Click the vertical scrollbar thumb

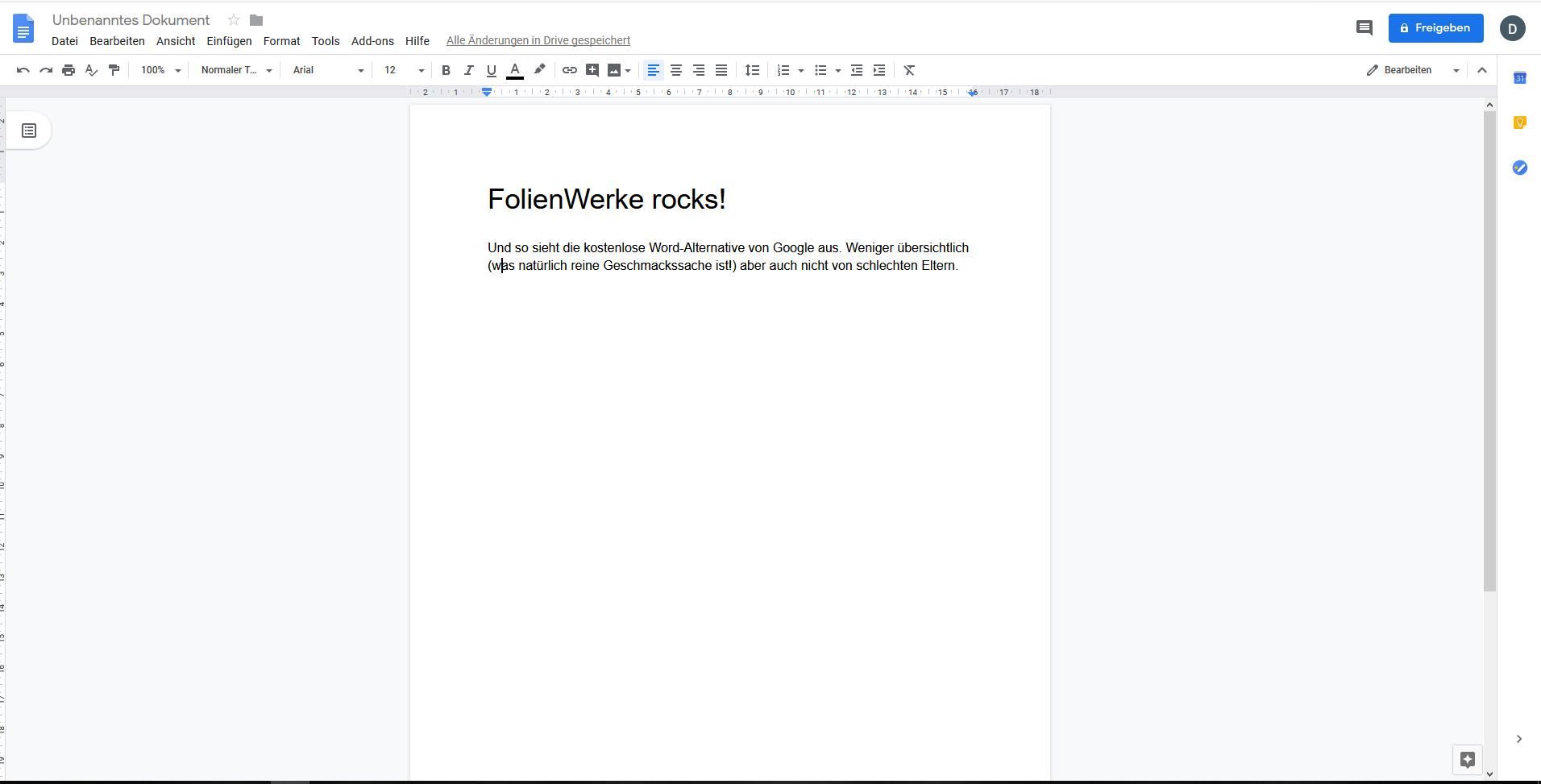[1489, 351]
